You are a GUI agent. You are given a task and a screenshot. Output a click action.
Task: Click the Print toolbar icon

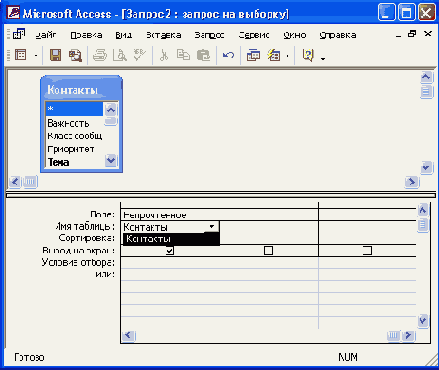coord(100,55)
